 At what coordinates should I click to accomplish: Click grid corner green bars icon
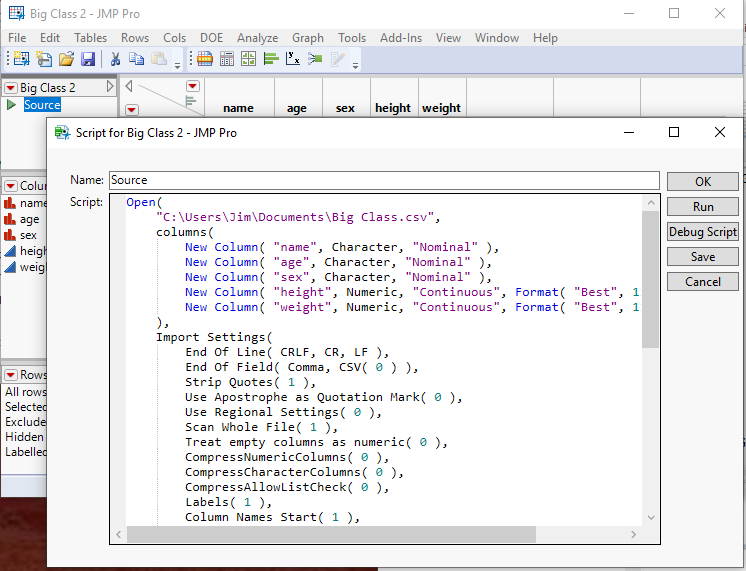click(x=191, y=101)
